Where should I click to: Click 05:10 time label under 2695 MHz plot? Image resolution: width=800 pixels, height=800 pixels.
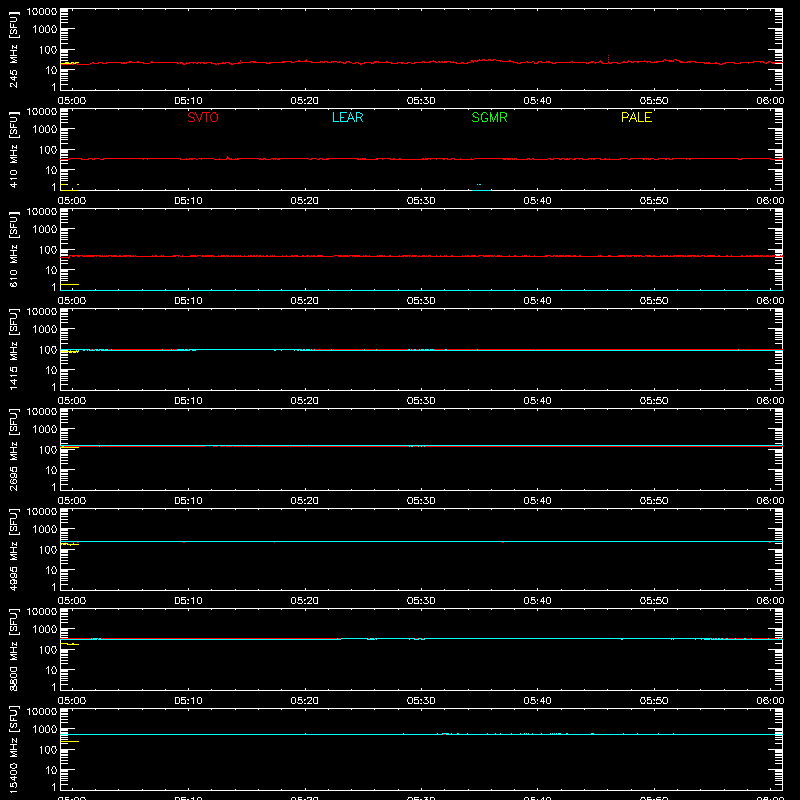click(188, 501)
